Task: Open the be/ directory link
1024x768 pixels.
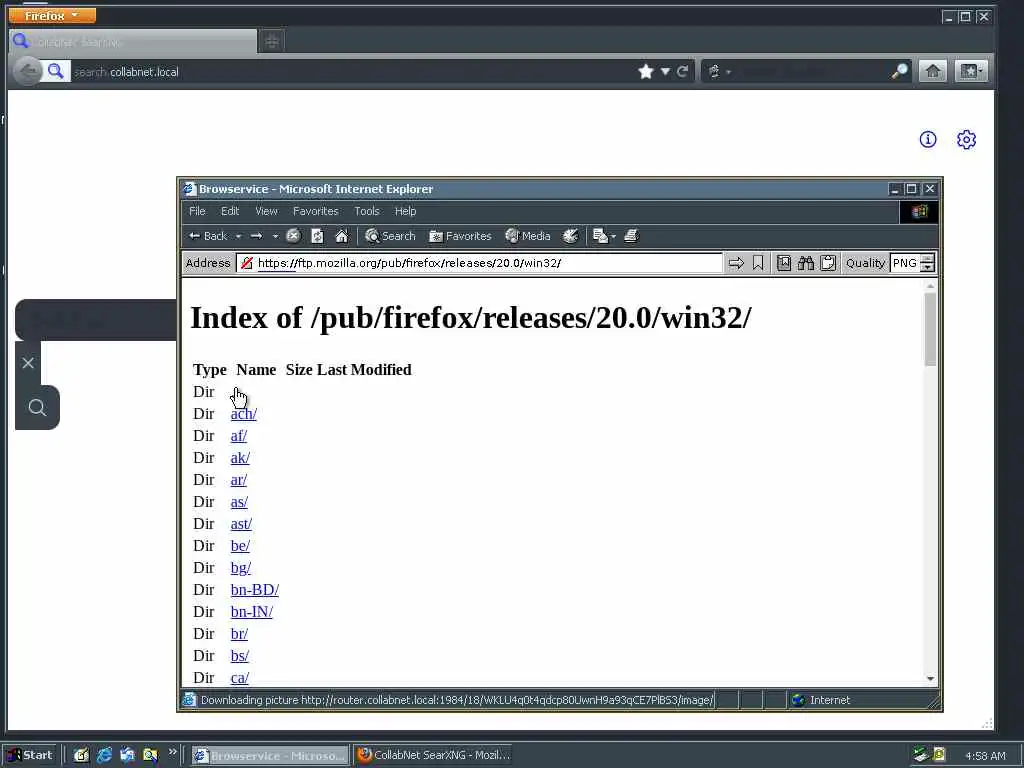Action: (x=240, y=546)
